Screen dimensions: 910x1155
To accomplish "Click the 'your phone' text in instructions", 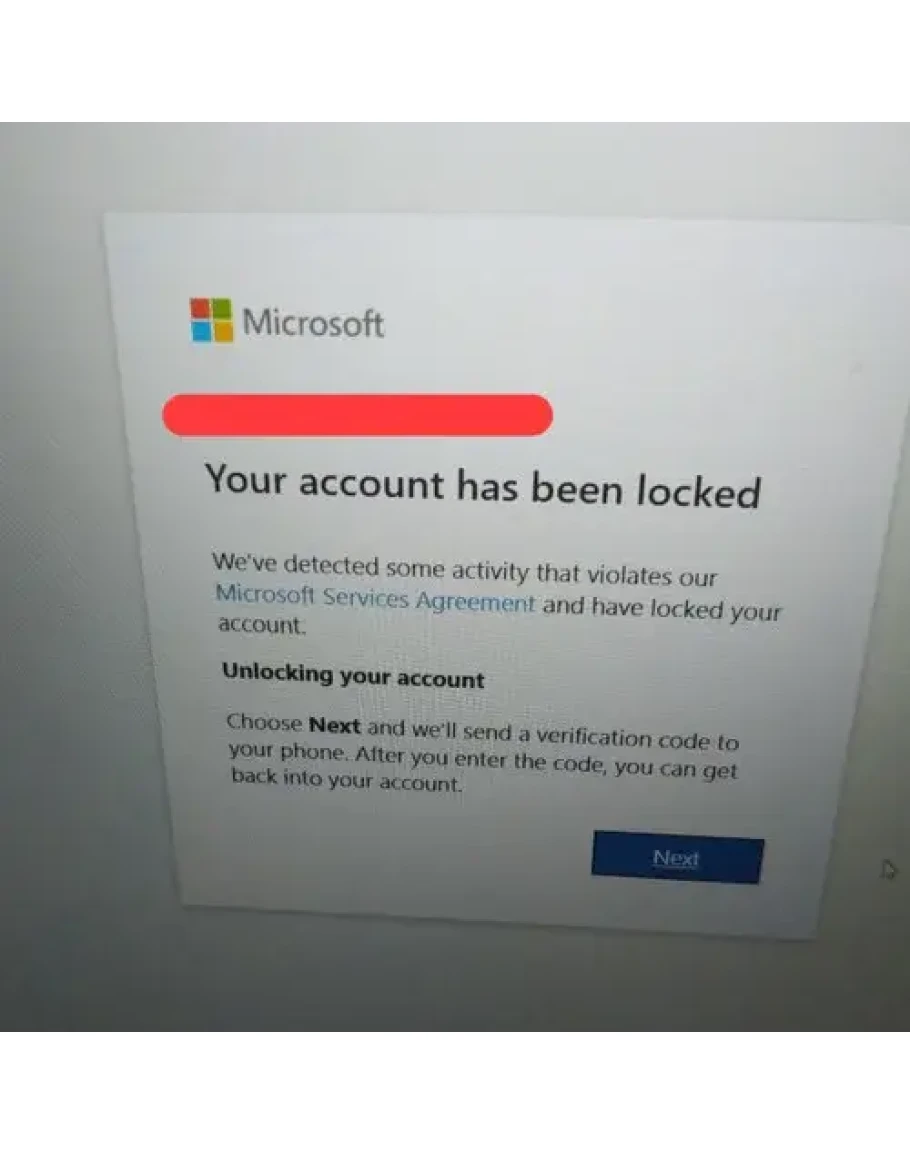I will click(x=287, y=752).
